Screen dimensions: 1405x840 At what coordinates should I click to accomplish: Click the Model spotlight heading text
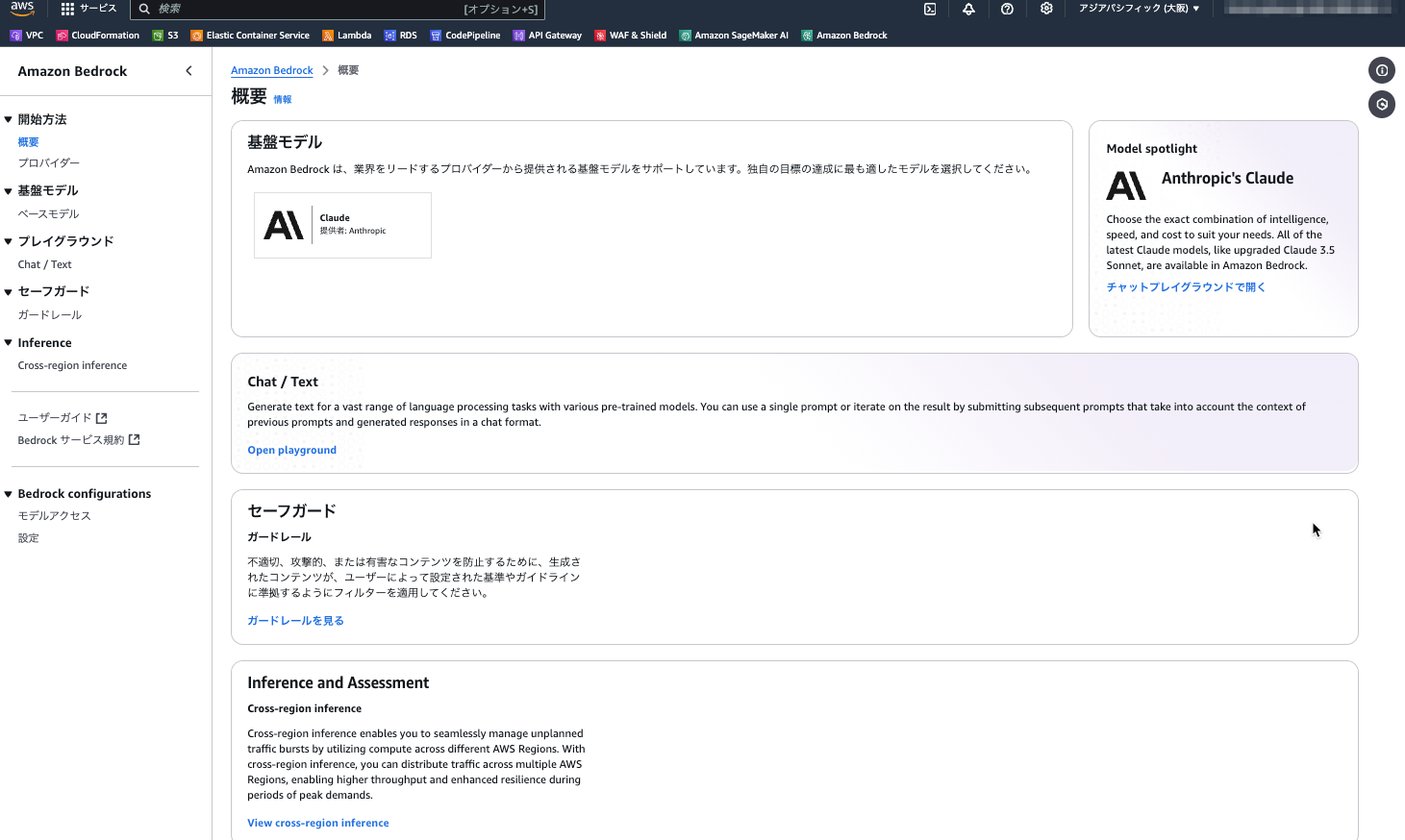pyautogui.click(x=1151, y=149)
